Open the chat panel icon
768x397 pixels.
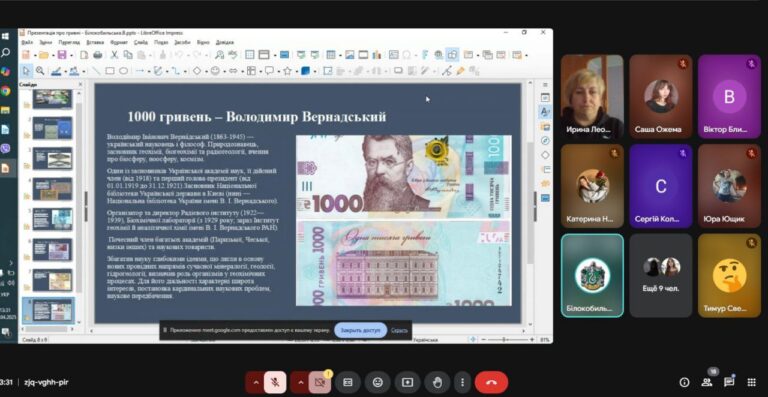tap(729, 382)
